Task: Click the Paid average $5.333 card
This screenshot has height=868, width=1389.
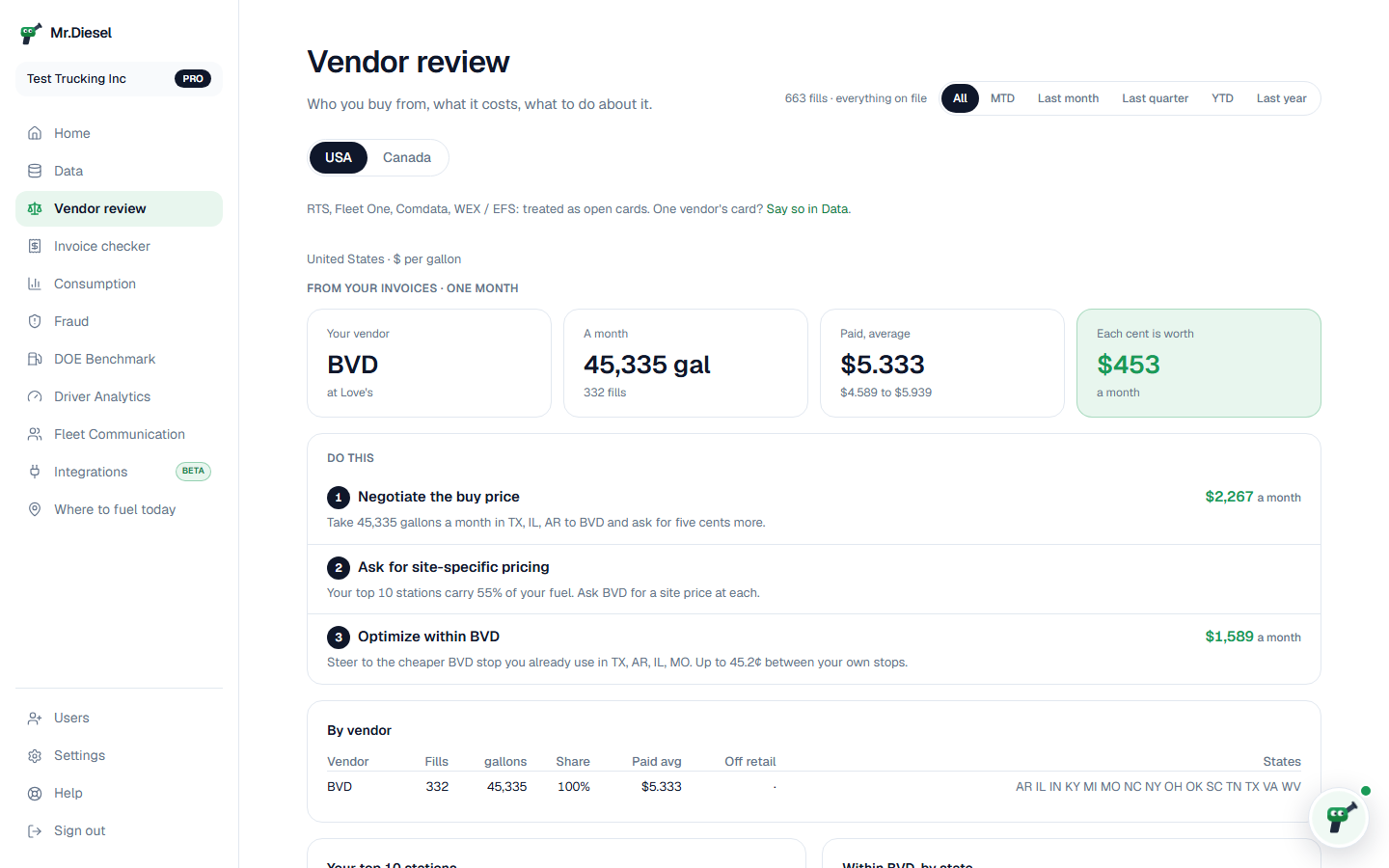Action: [x=942, y=363]
